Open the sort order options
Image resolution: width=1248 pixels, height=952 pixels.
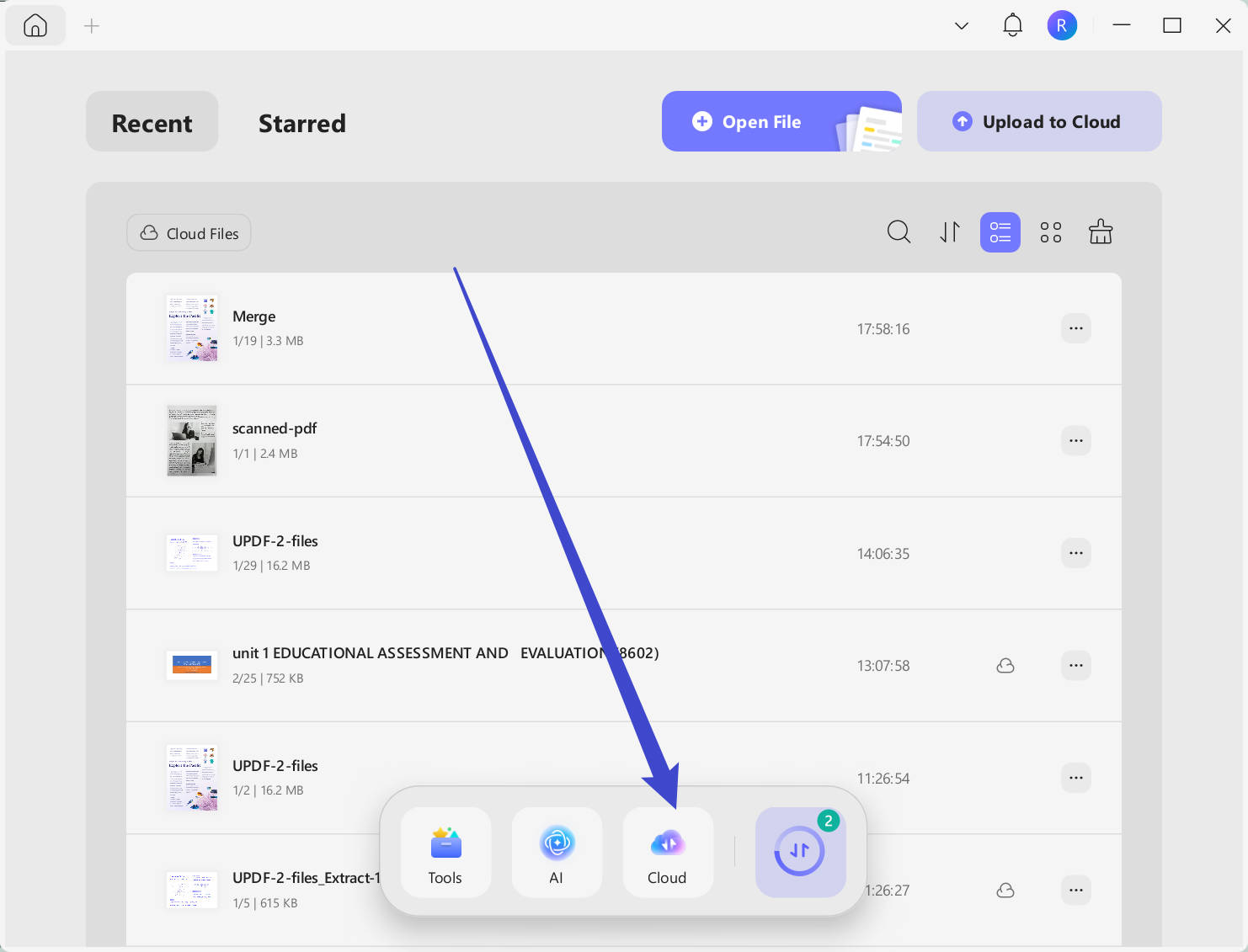[x=950, y=231]
